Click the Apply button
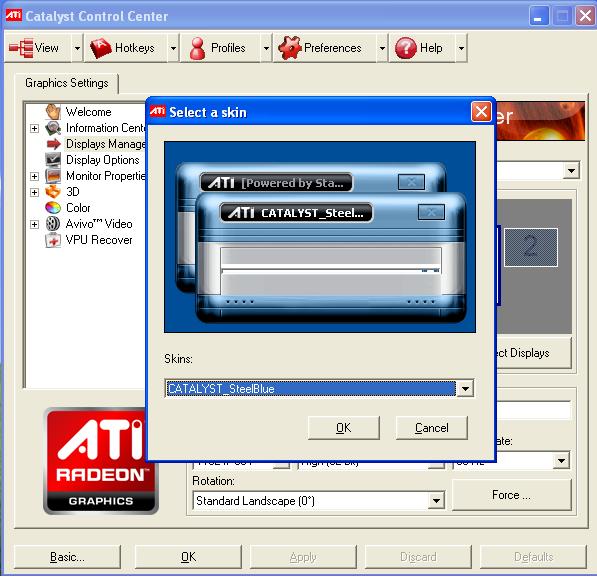 click(x=303, y=557)
